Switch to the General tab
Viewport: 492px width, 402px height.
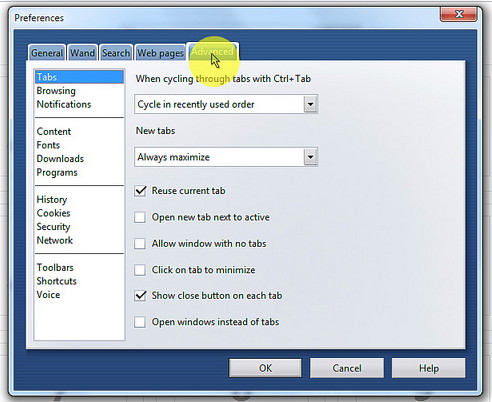click(47, 53)
